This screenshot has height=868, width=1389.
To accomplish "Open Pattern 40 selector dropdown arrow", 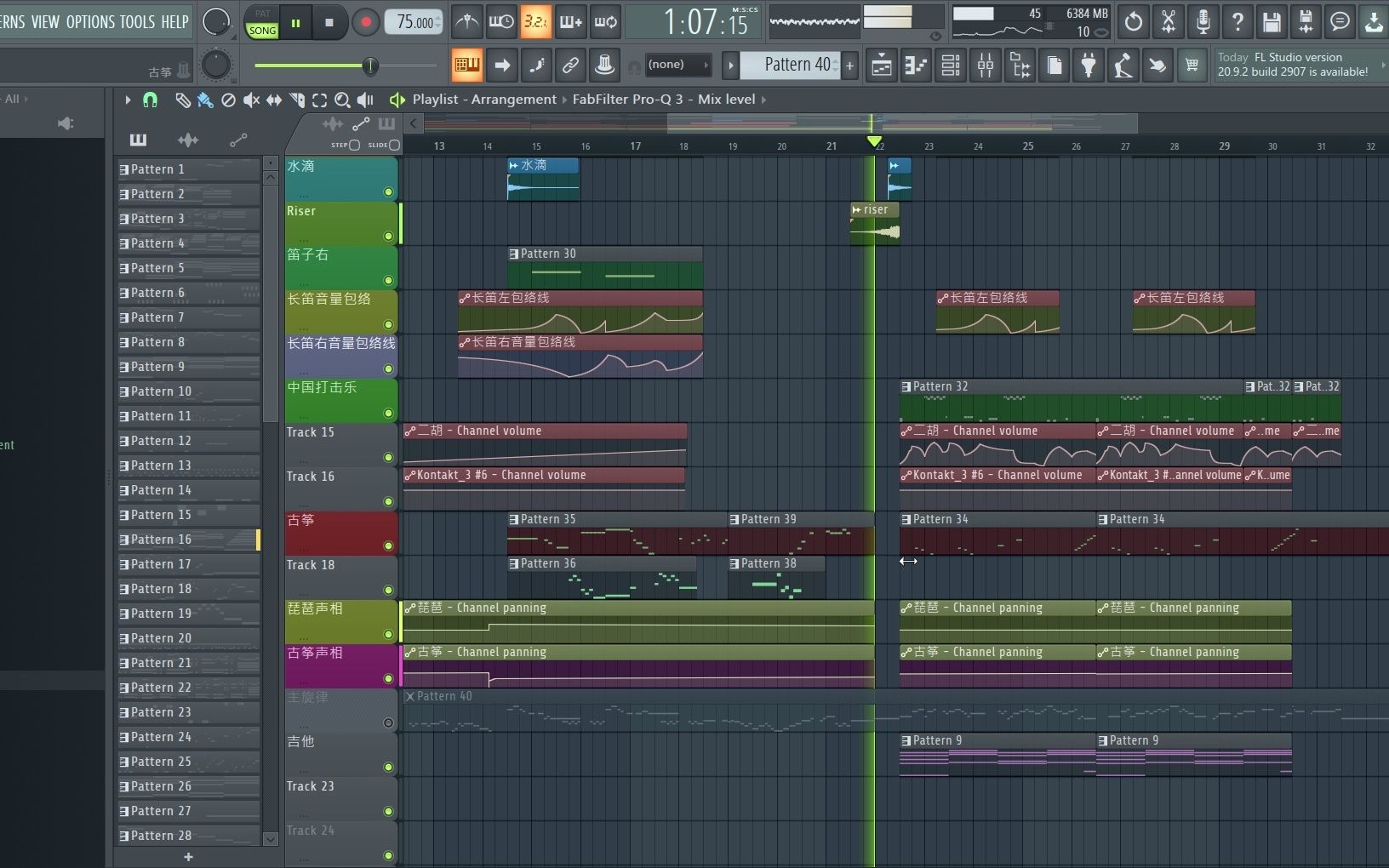I will click(x=730, y=65).
